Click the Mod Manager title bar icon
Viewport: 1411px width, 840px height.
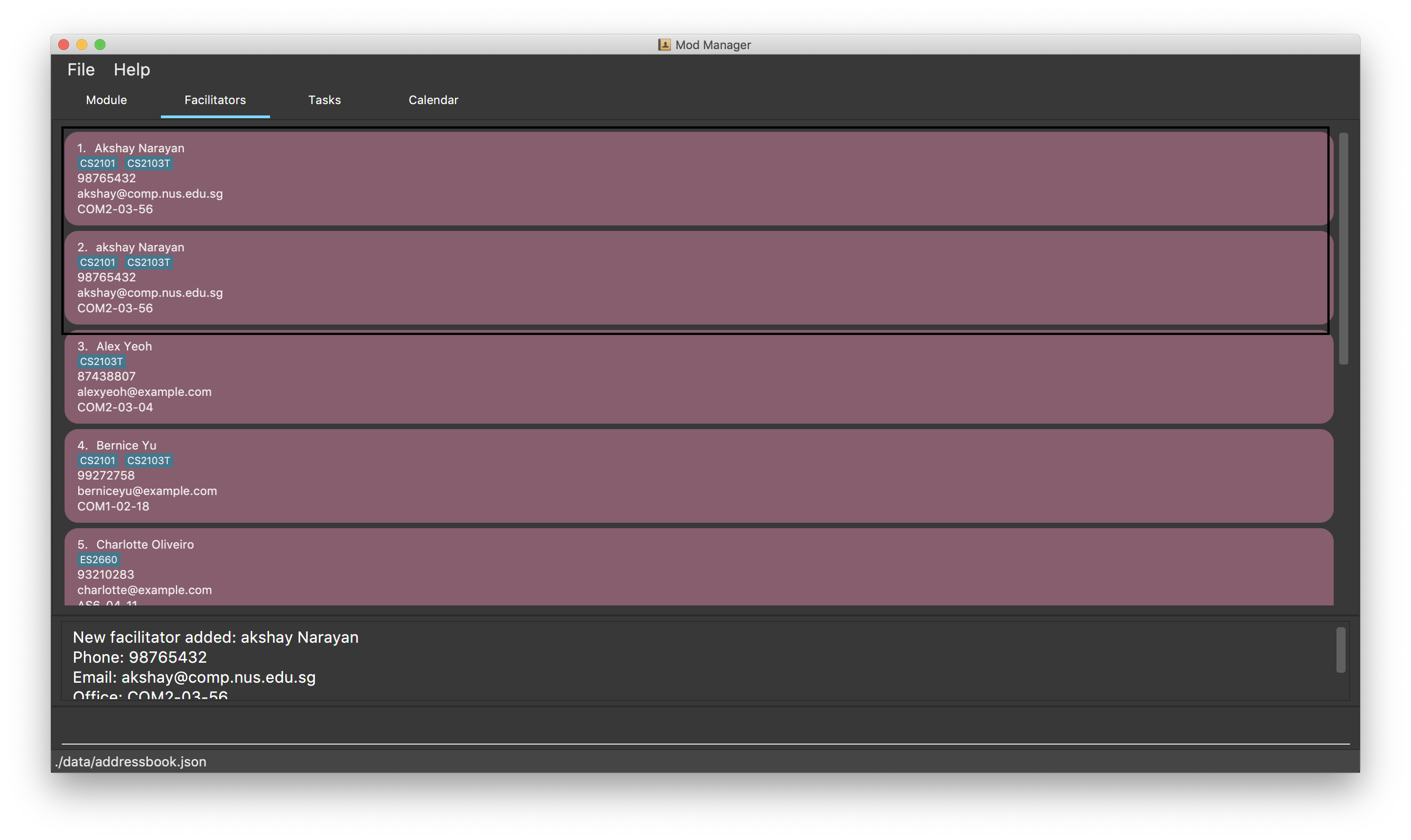pyautogui.click(x=664, y=45)
